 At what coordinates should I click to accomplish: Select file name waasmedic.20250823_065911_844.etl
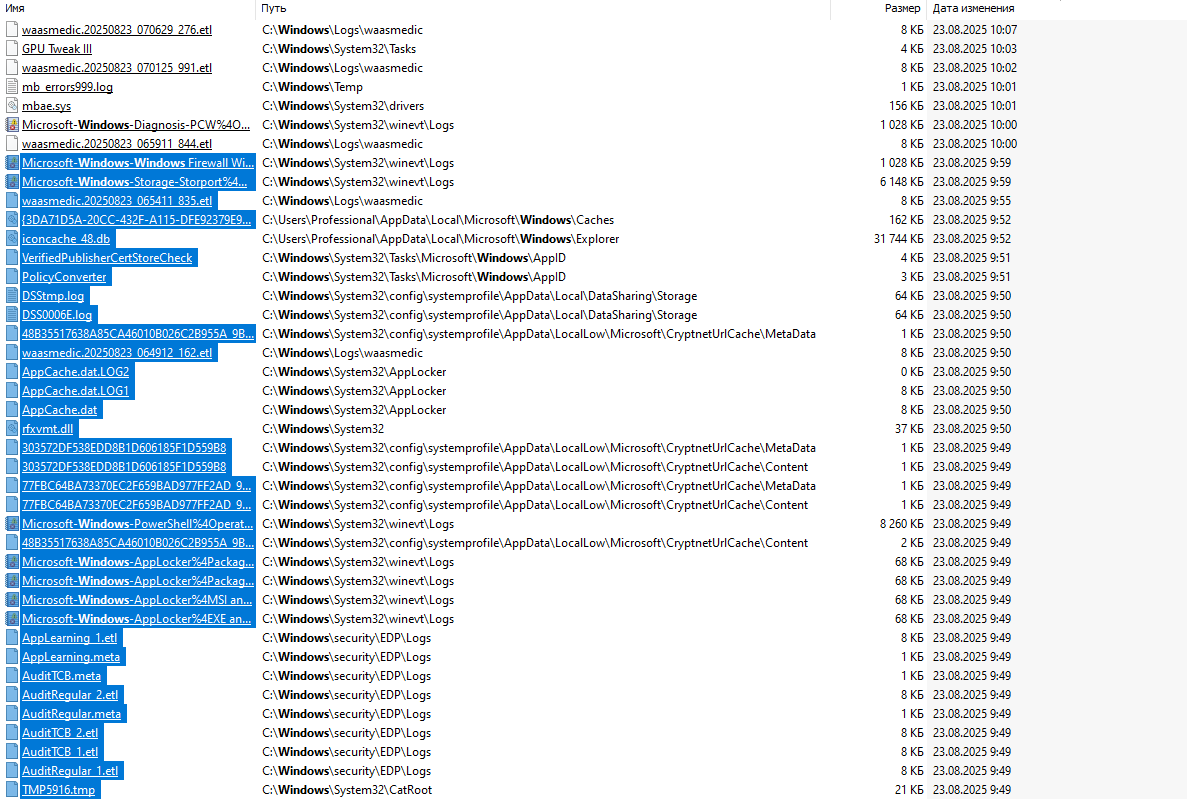click(117, 143)
